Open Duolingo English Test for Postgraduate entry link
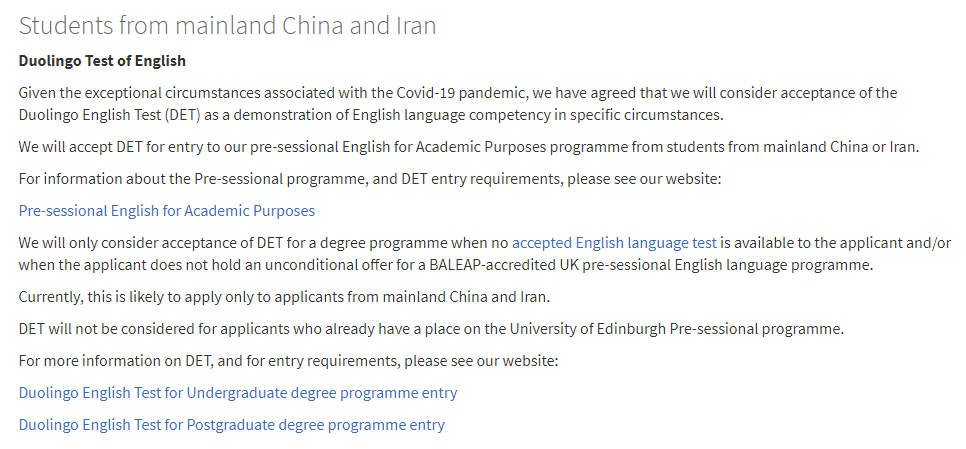The image size is (966, 449). [x=232, y=425]
